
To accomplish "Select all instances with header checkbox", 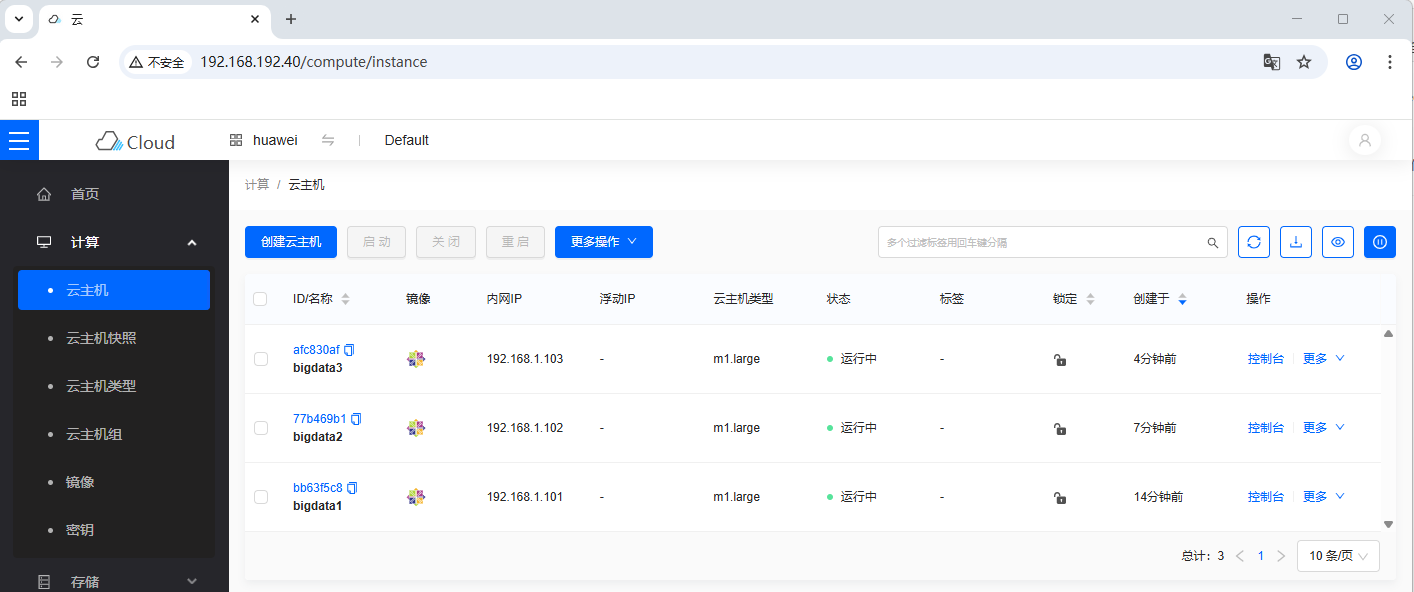I will pos(261,299).
